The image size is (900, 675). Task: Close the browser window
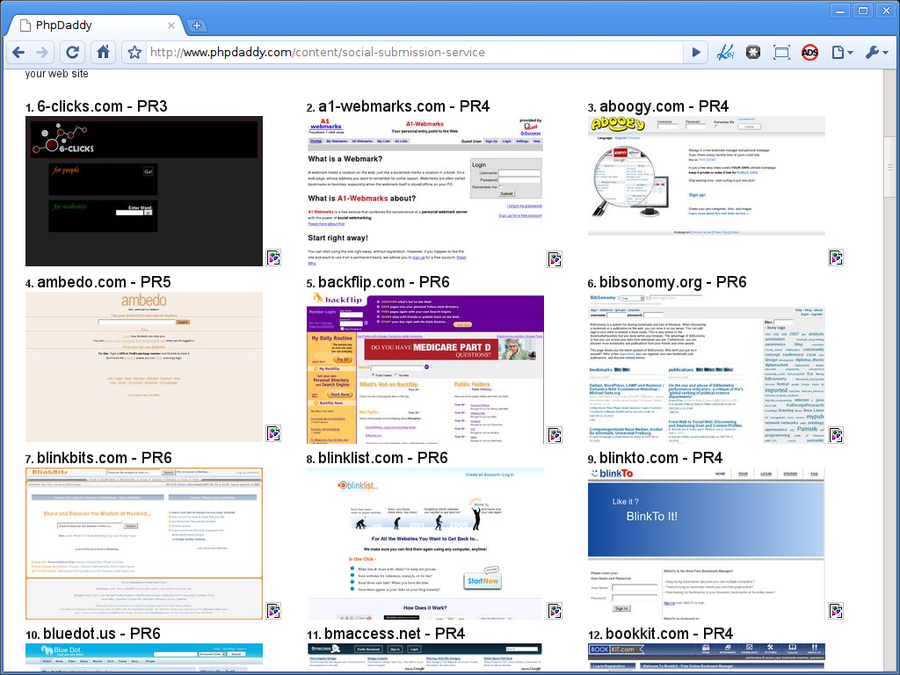885,10
